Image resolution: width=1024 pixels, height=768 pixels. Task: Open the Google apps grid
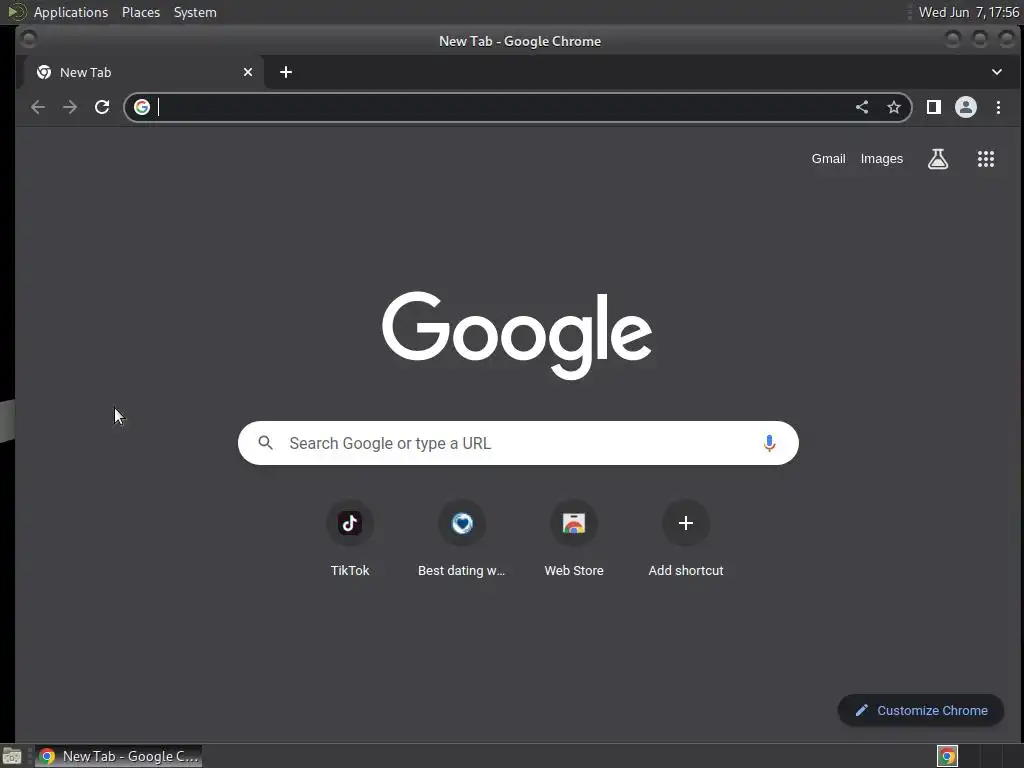pos(985,159)
